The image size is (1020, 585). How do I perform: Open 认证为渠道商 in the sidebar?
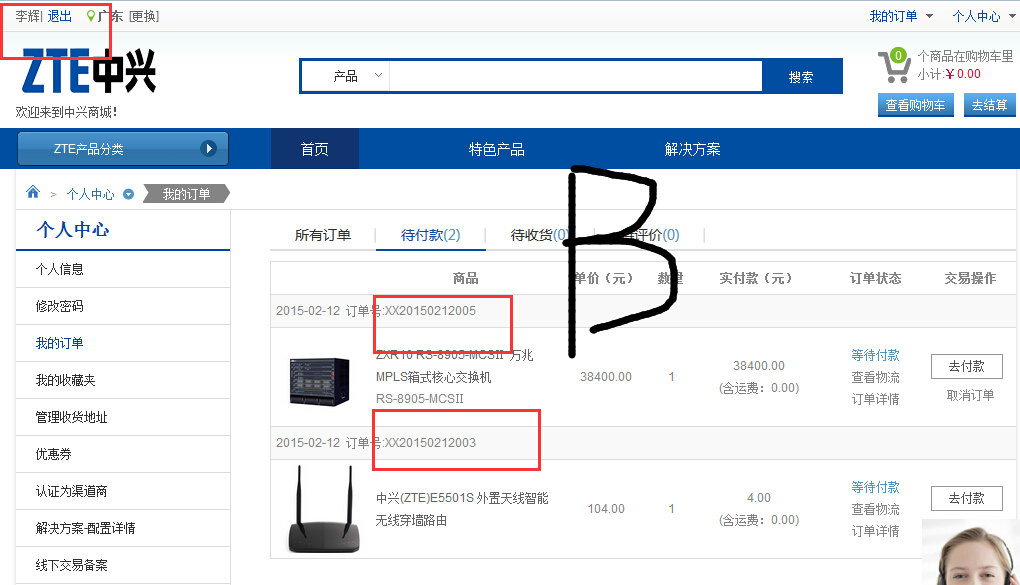coord(123,491)
